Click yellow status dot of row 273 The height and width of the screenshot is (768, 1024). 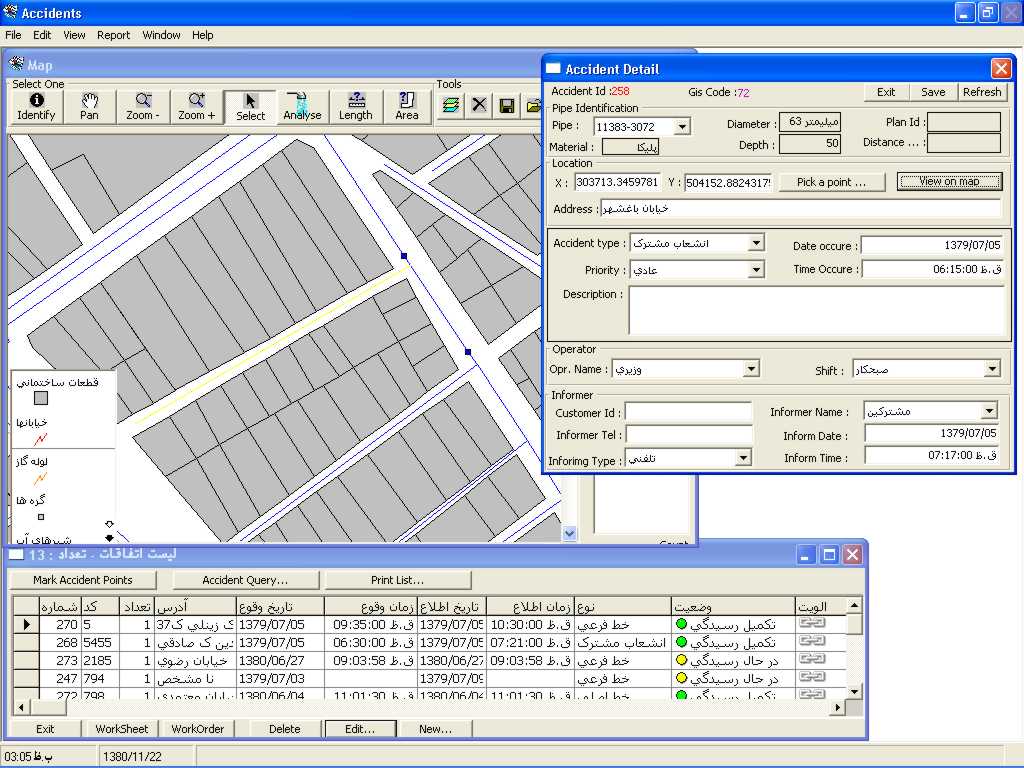pyautogui.click(x=681, y=660)
